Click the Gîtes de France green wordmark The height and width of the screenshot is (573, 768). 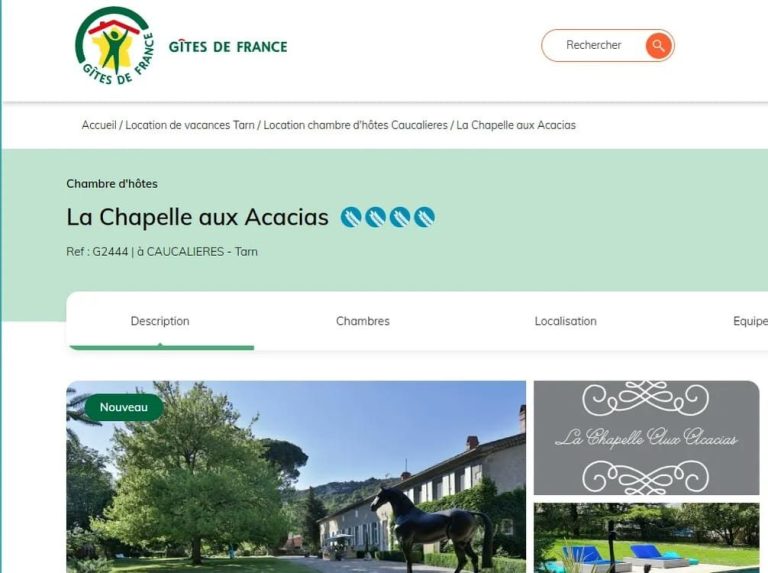point(228,47)
